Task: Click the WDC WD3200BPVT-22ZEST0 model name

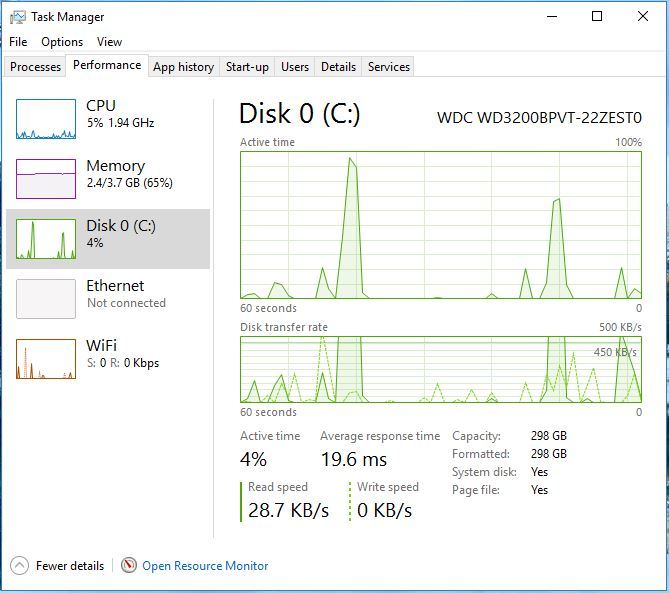Action: (539, 117)
